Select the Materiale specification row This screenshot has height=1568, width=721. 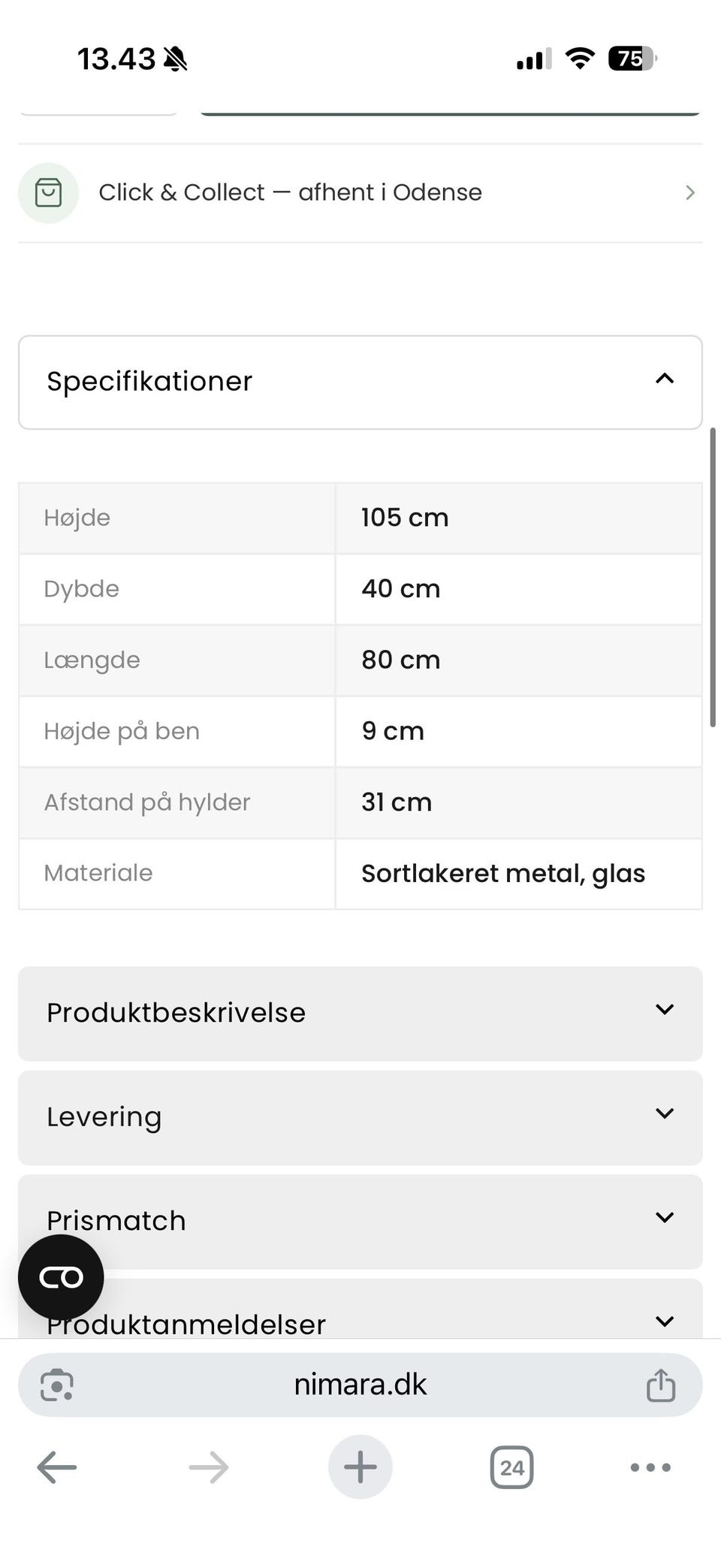(x=360, y=874)
